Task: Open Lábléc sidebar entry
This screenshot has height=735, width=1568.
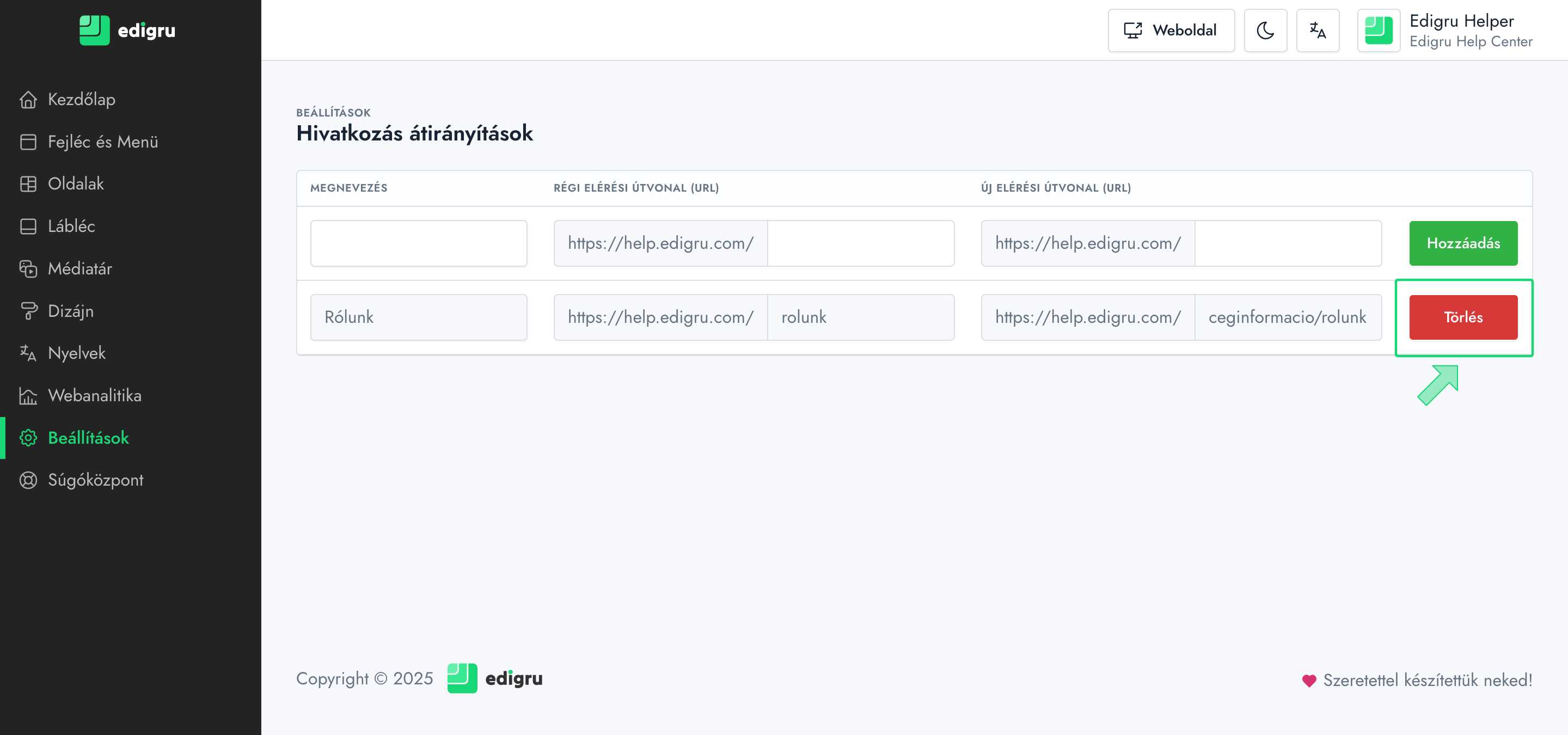Action: coord(72,226)
